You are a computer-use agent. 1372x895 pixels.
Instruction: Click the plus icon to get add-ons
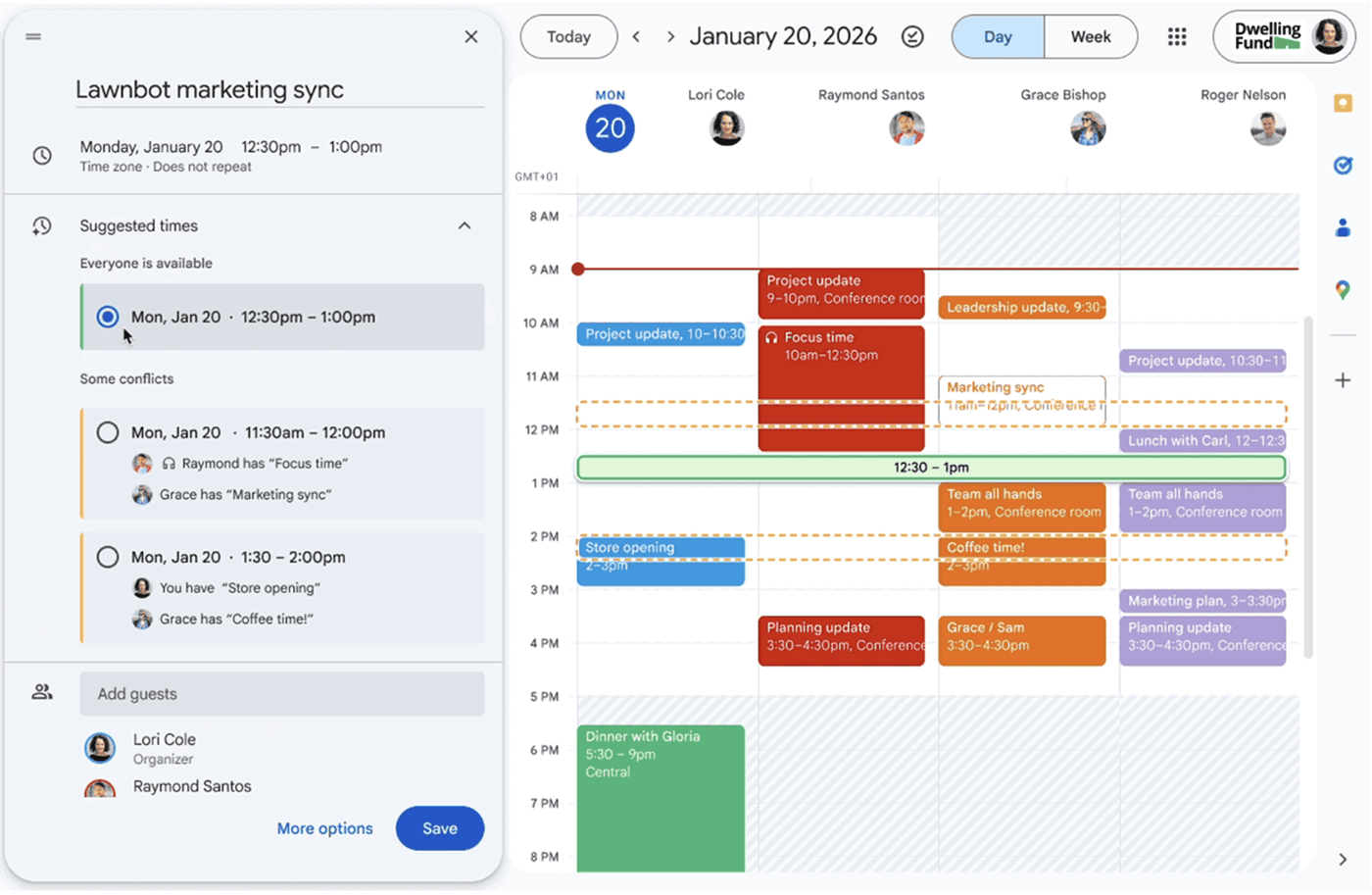(x=1343, y=380)
